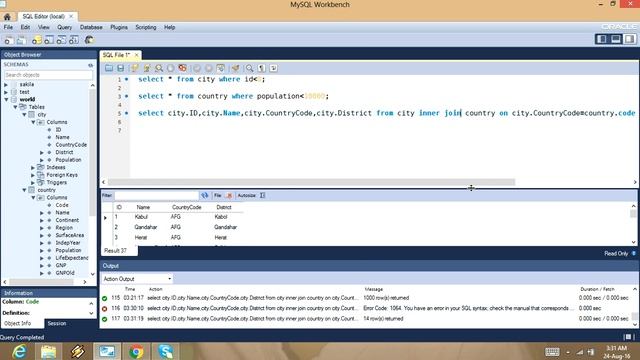The width and height of the screenshot is (640, 360).
Task: Autosize result columns icon
Action: (262, 196)
